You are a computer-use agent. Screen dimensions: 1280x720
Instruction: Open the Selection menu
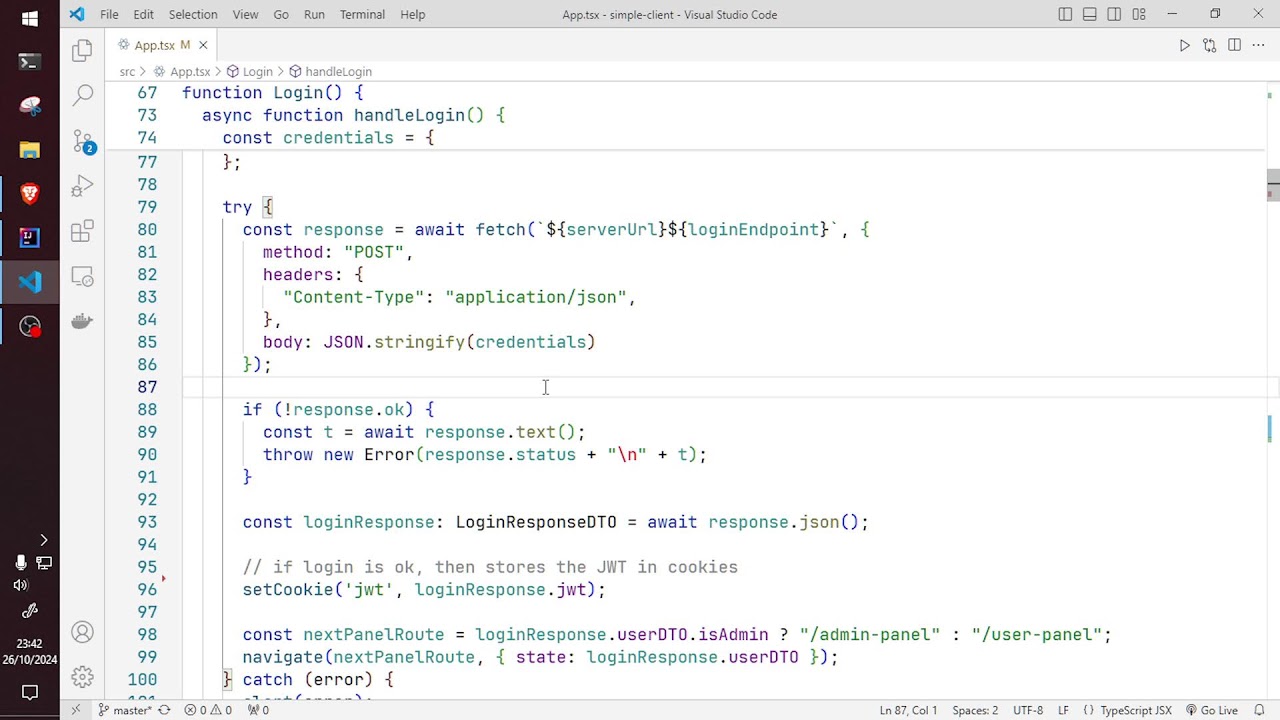[x=193, y=14]
